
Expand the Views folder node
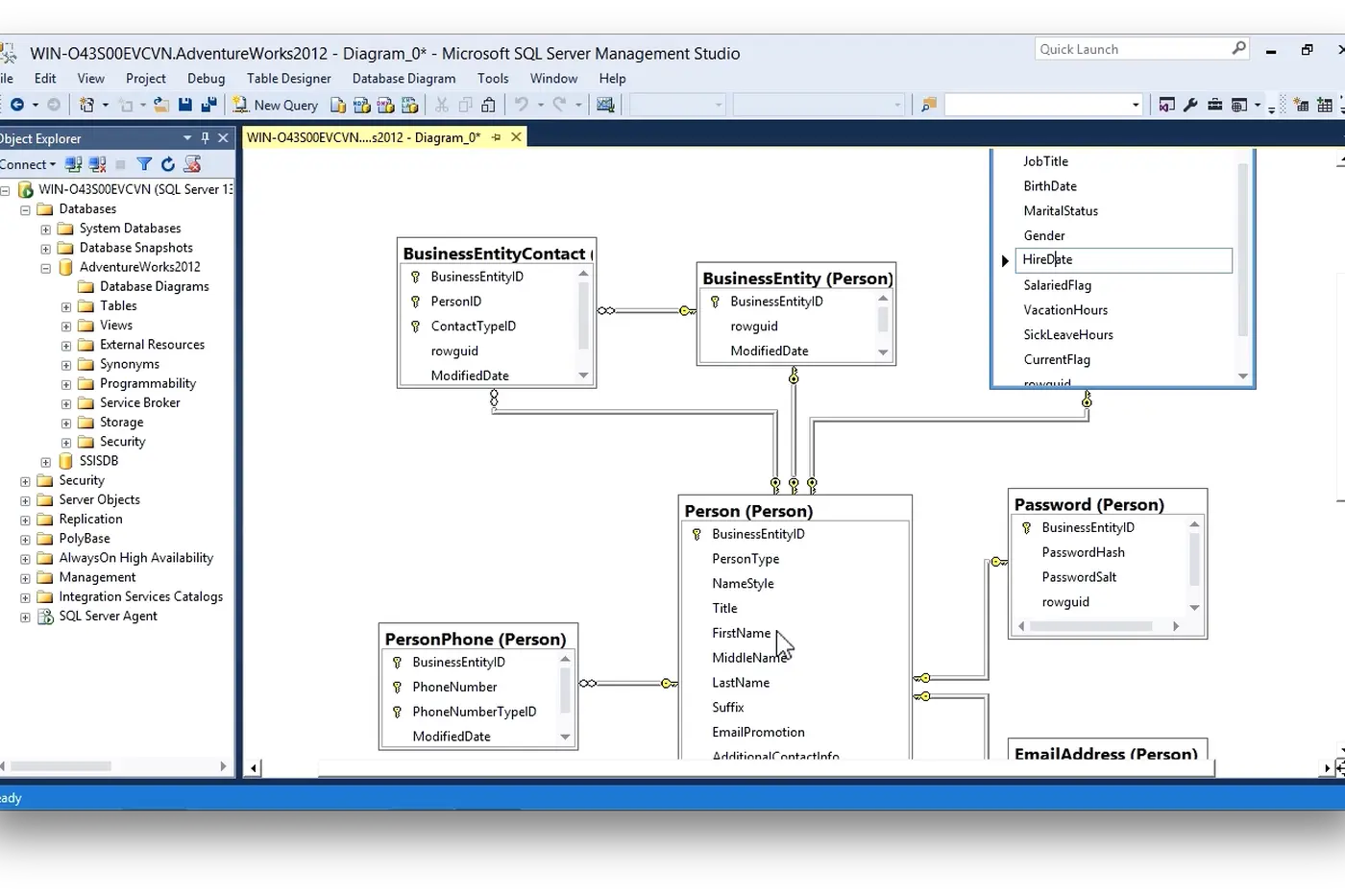(x=66, y=327)
